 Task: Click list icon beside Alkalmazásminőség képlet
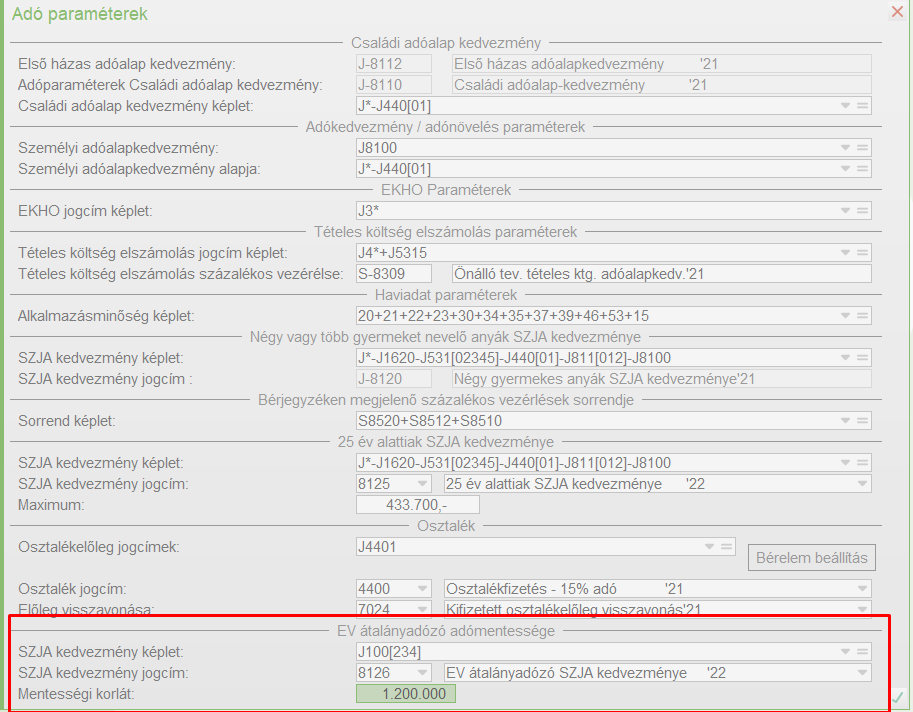click(x=863, y=316)
